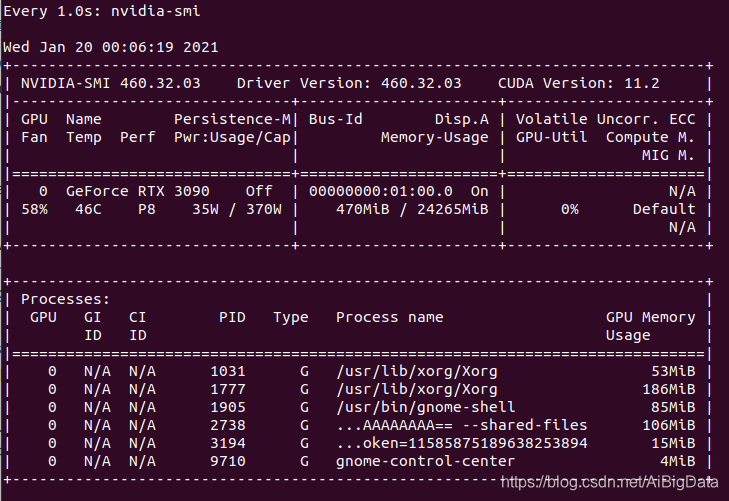Click the blog.csdn.net/AiBigData watermark link

[x=610, y=482]
